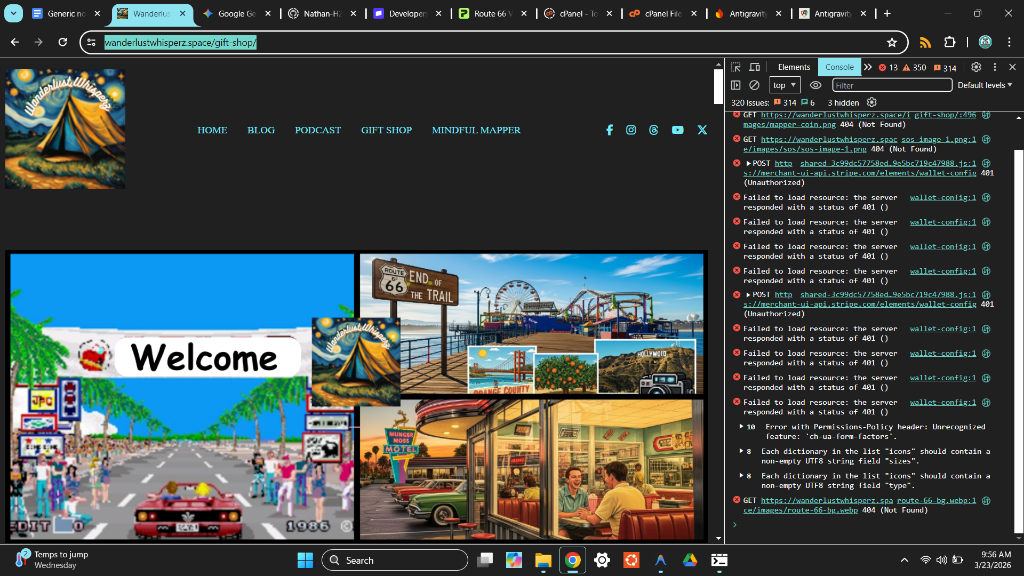Image resolution: width=1024 pixels, height=576 pixels.
Task: Open the 'top' JavaScript context dropdown
Action: [784, 85]
